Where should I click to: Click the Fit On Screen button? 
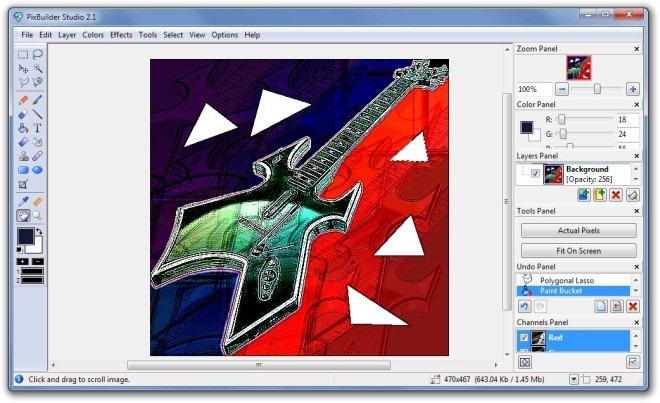579,251
